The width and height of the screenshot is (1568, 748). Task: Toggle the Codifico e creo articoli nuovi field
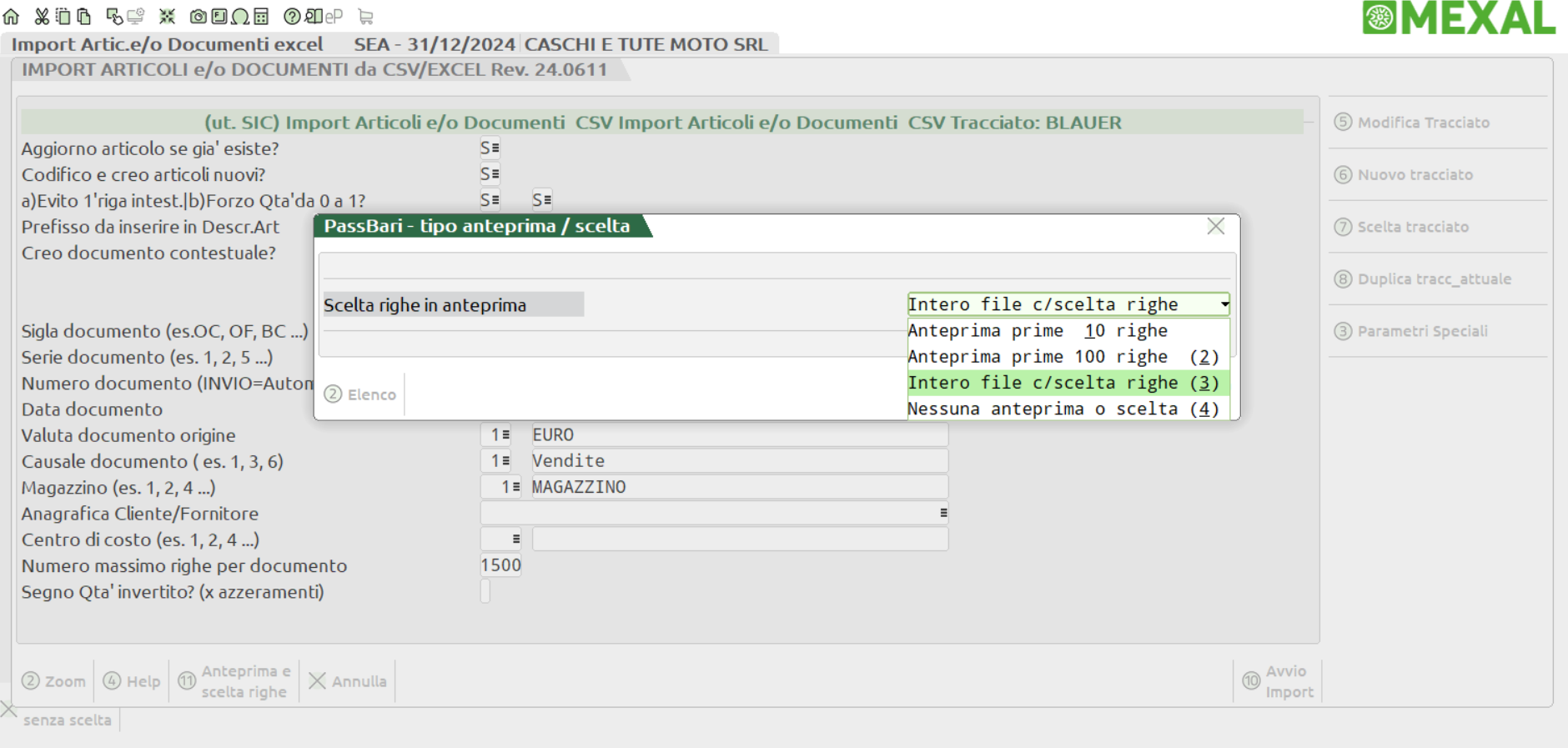coord(490,174)
